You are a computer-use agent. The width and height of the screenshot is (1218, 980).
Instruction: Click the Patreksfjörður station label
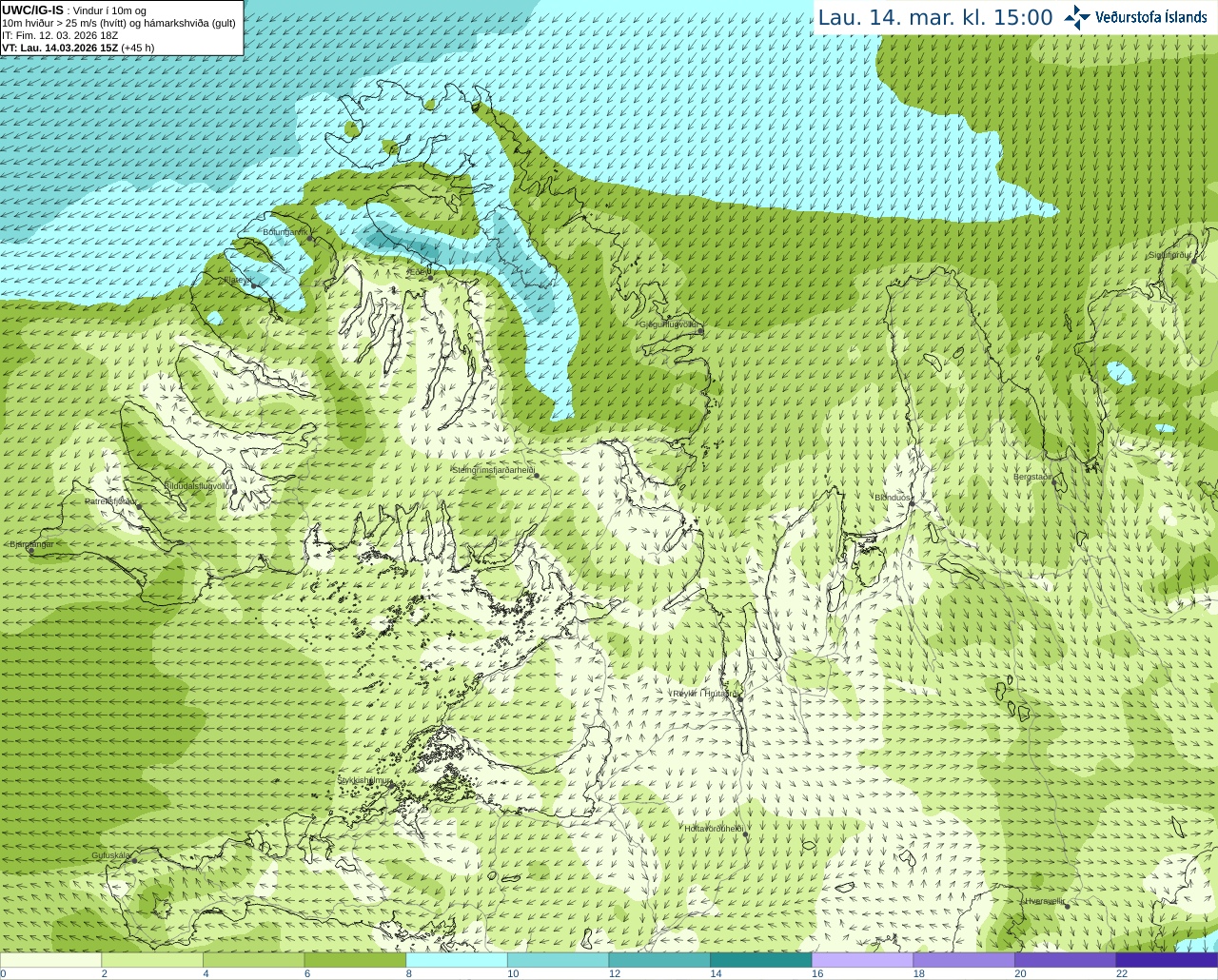tap(110, 500)
